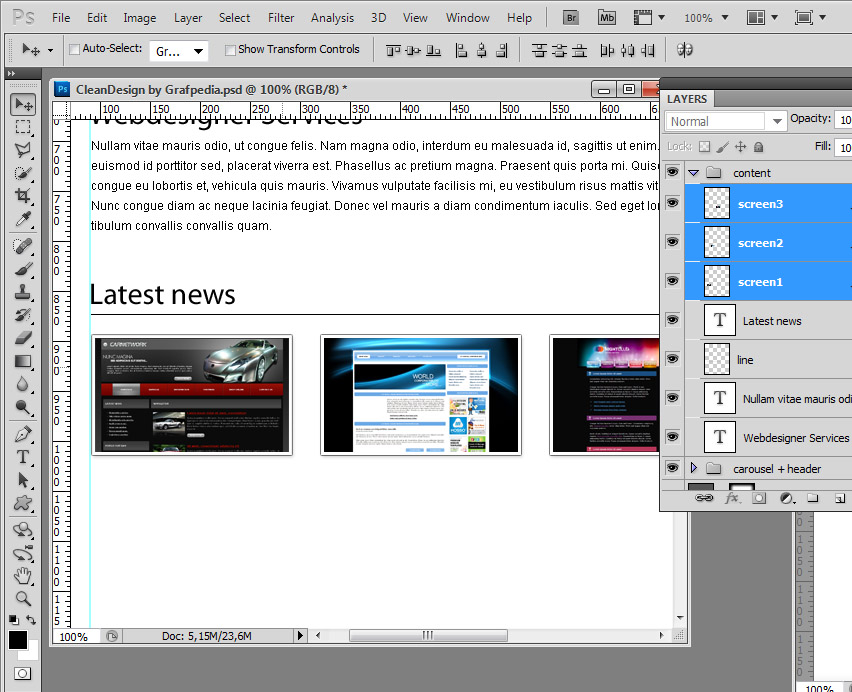
Task: Swap foreground and background colors icon
Action: click(32, 620)
